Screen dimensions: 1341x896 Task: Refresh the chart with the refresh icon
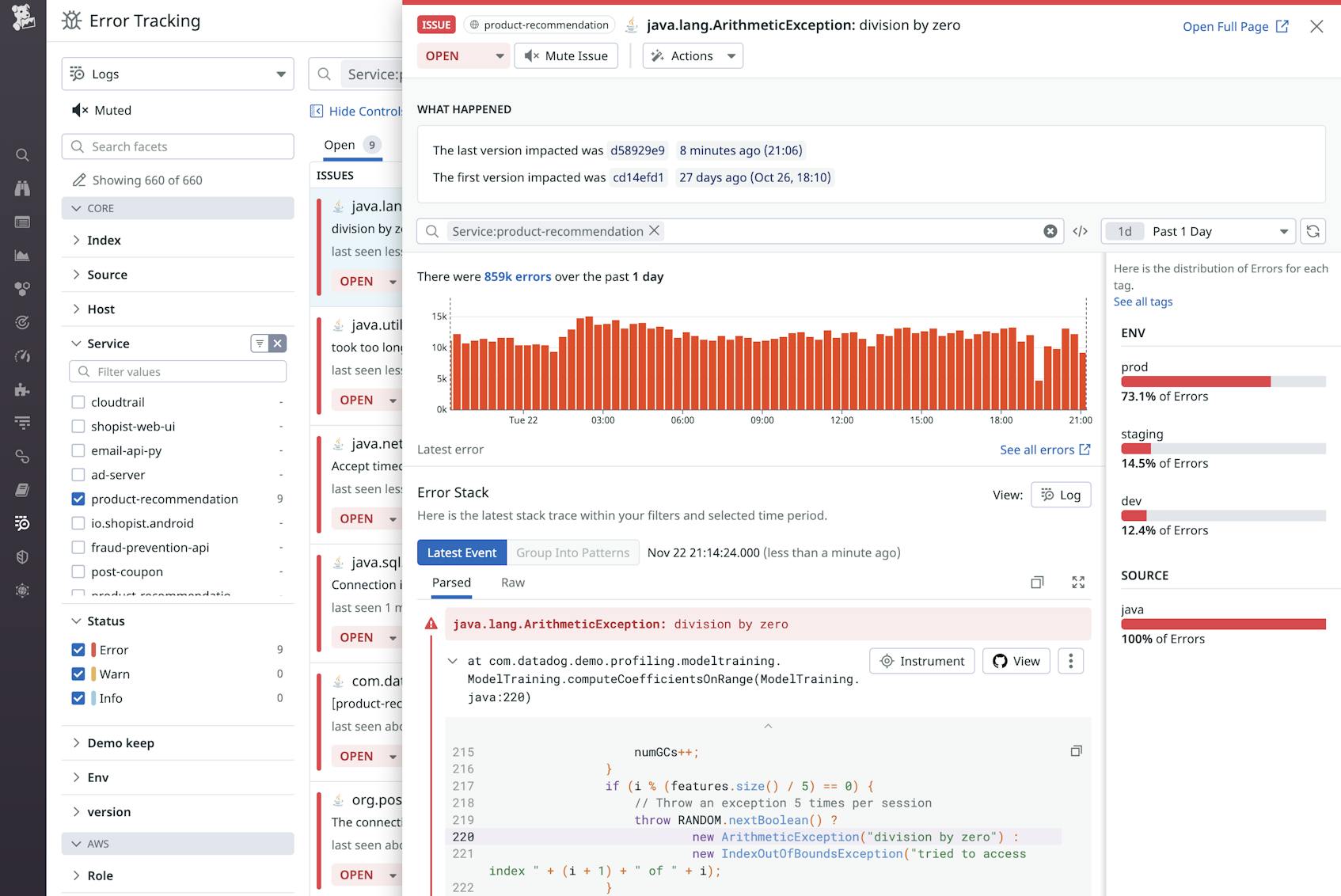pos(1313,231)
